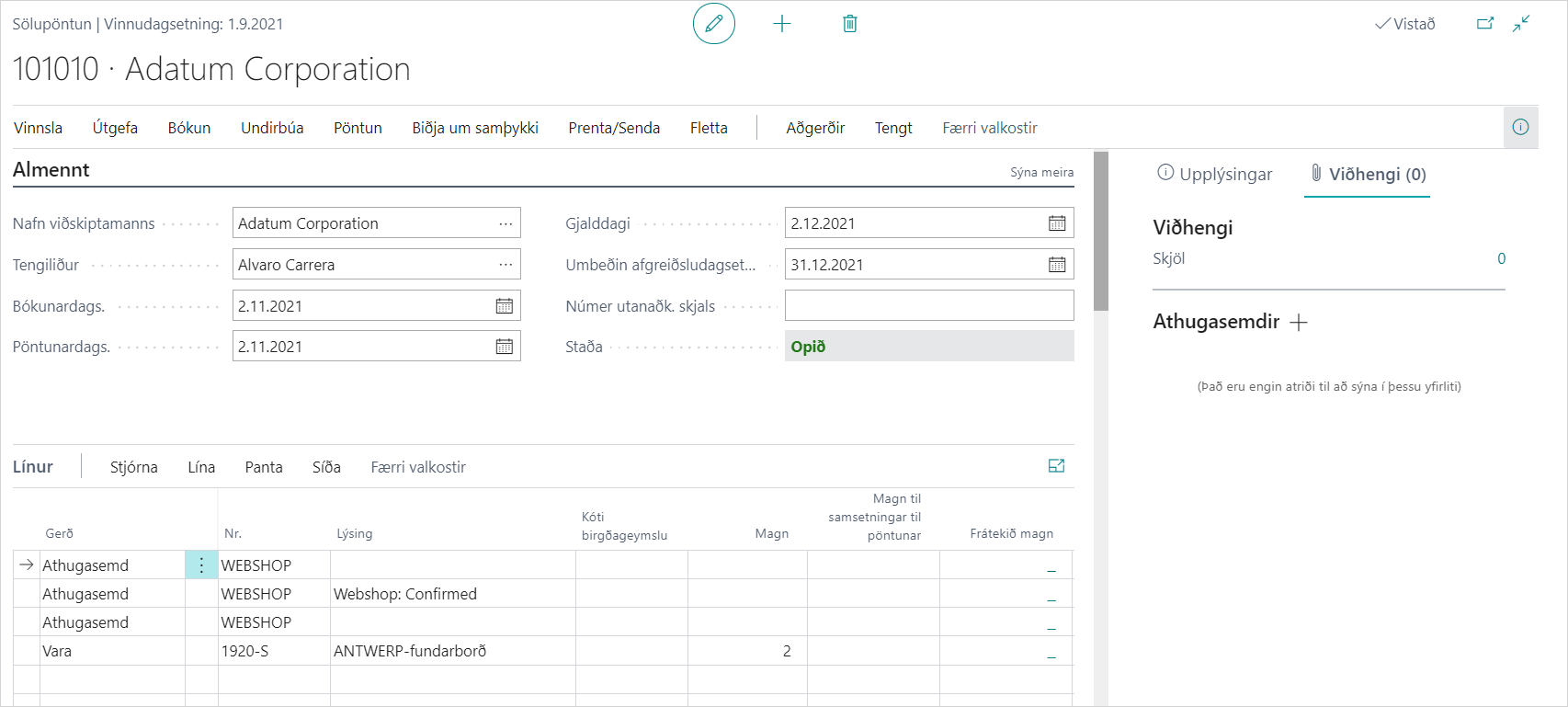Toggle the info FactBox pane icon
This screenshot has height=707, width=1568.
pos(1520,127)
